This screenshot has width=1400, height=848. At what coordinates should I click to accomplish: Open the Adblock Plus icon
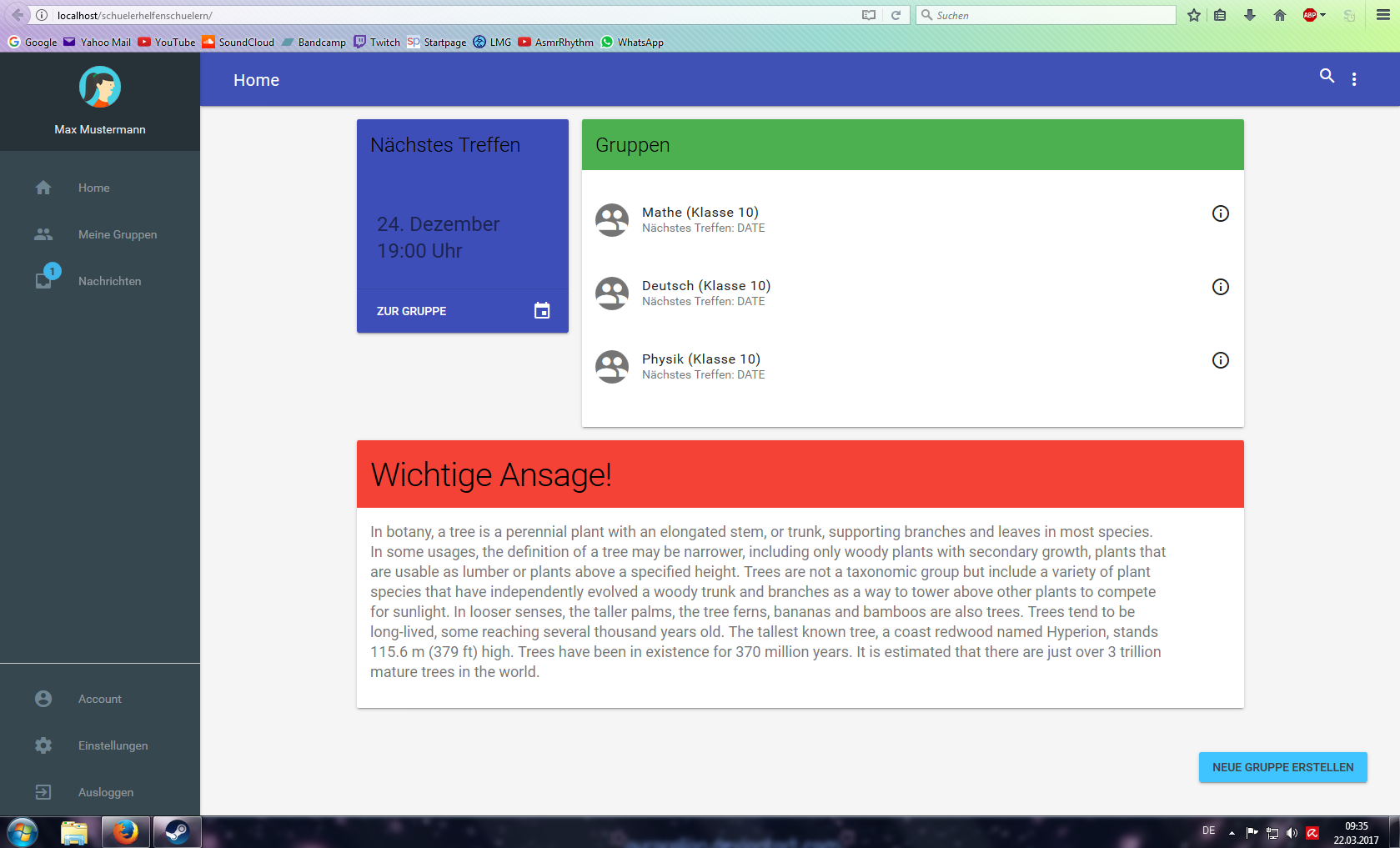click(x=1310, y=15)
